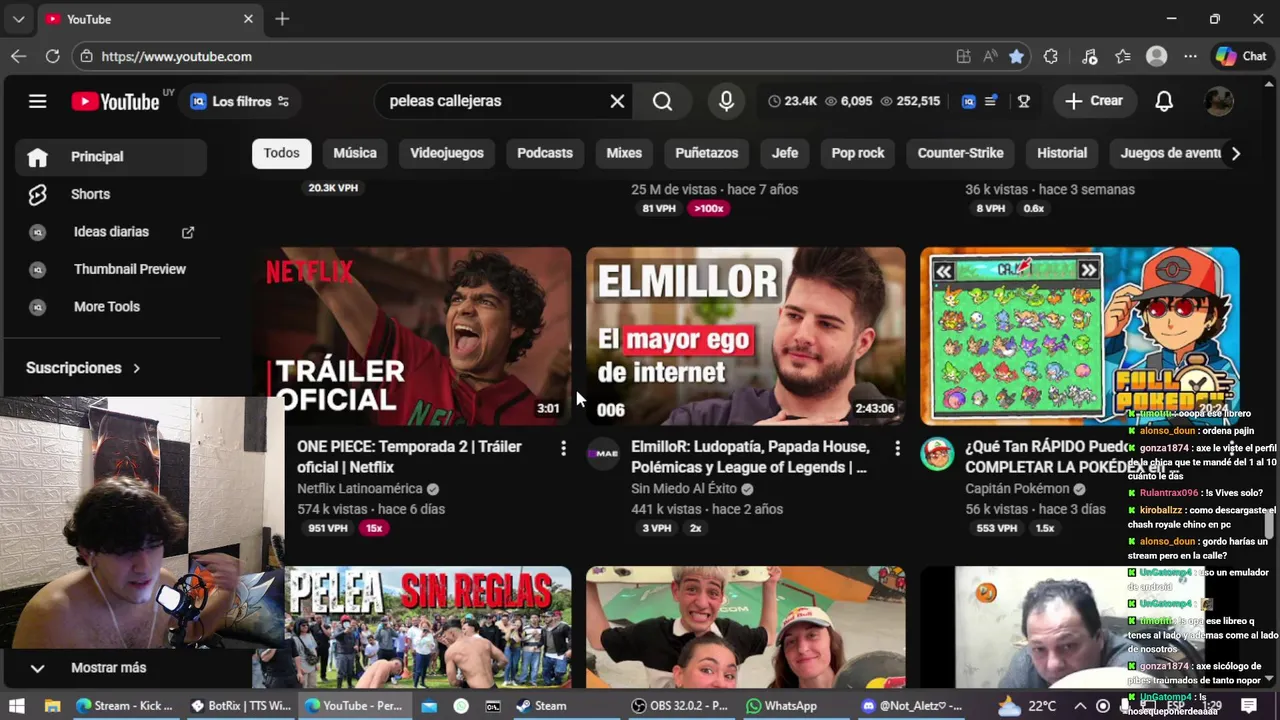
Task: Open Shorts in the sidebar
Action: (111, 194)
